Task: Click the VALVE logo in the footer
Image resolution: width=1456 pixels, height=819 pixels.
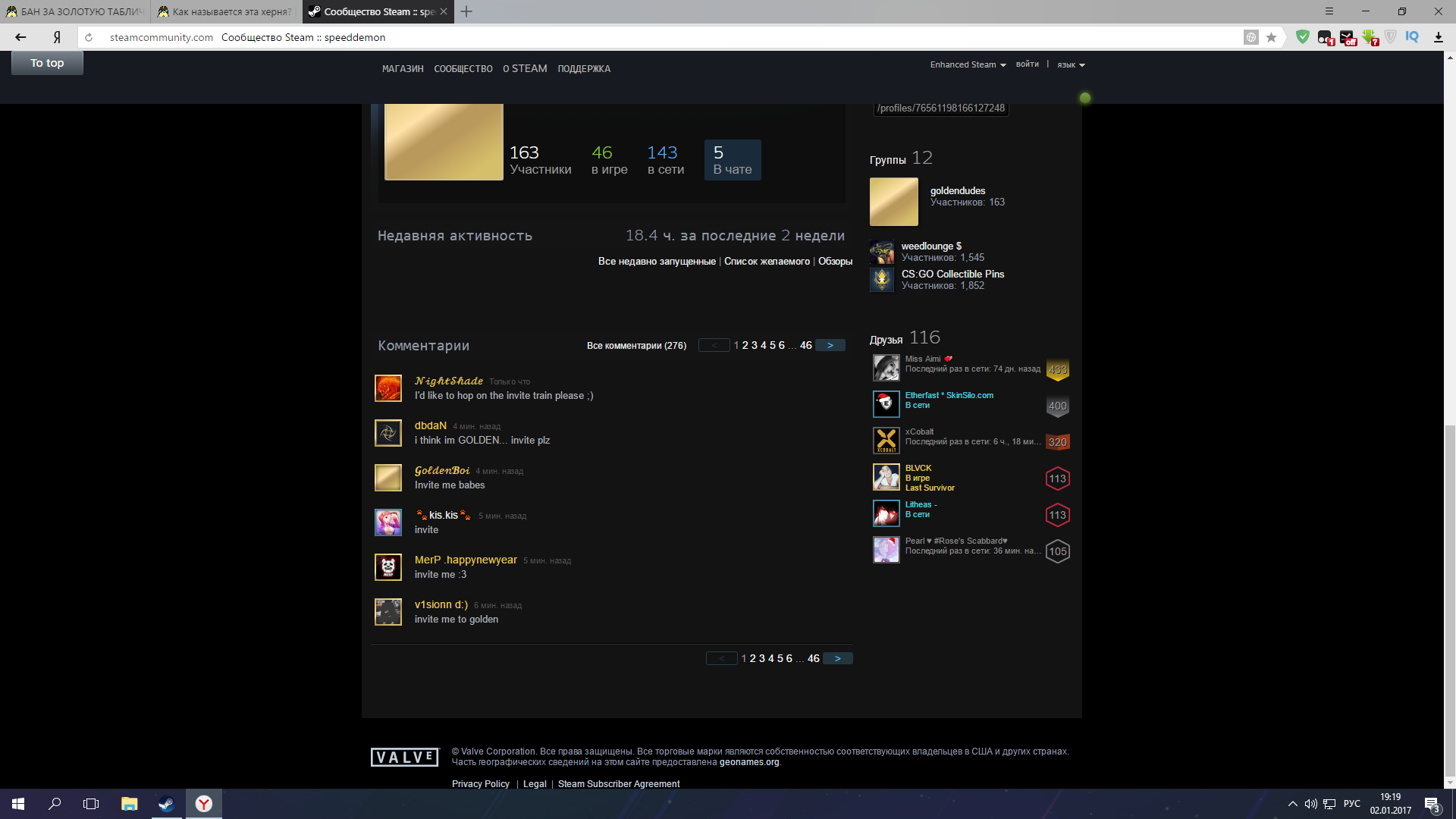Action: tap(405, 757)
